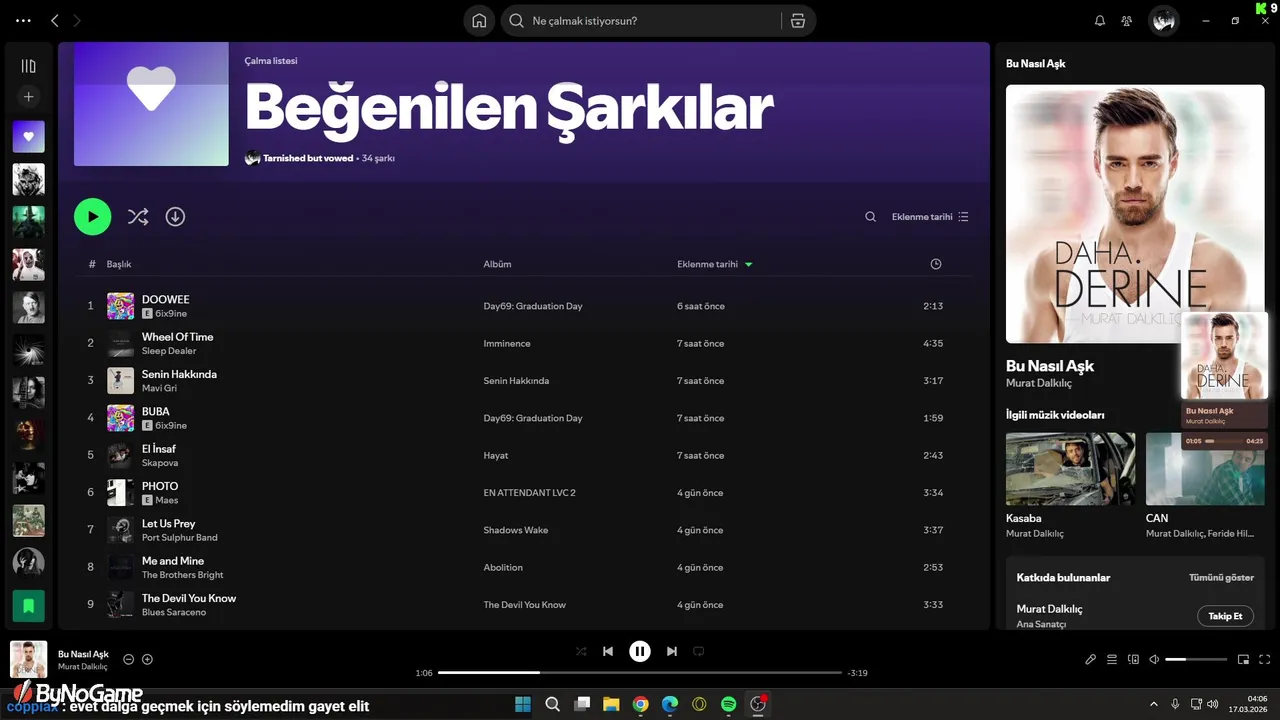Open Day69: Graduation Day album for BUBA
Screen dimensions: 1280x720
(x=533, y=418)
